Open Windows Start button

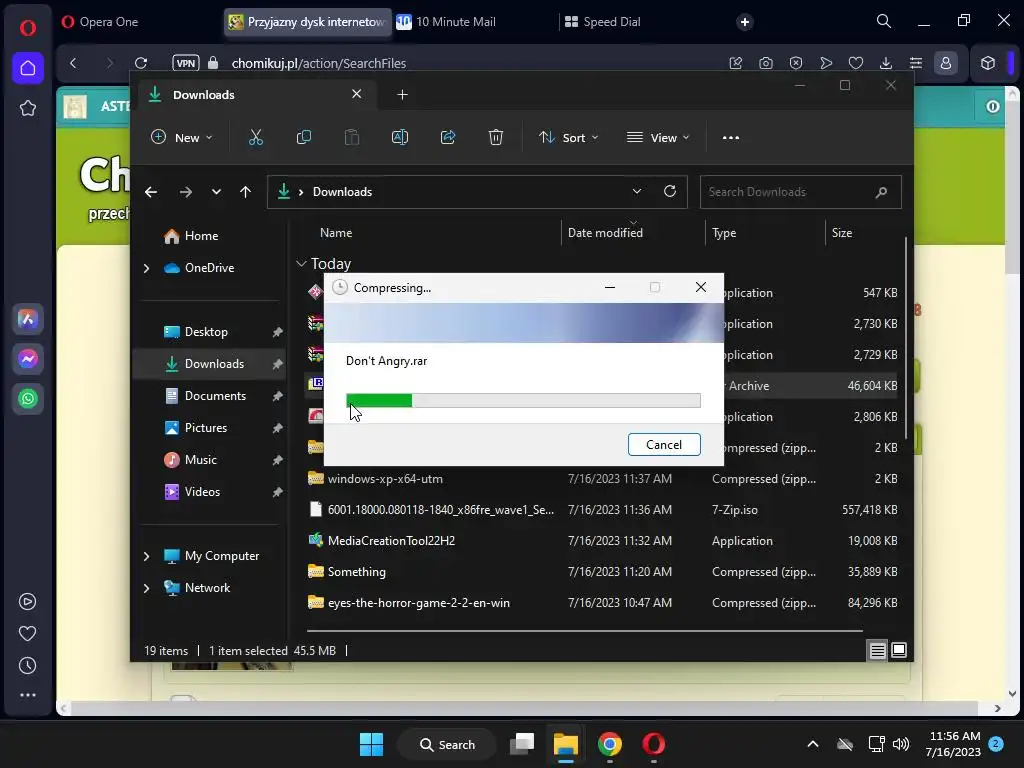[372, 744]
